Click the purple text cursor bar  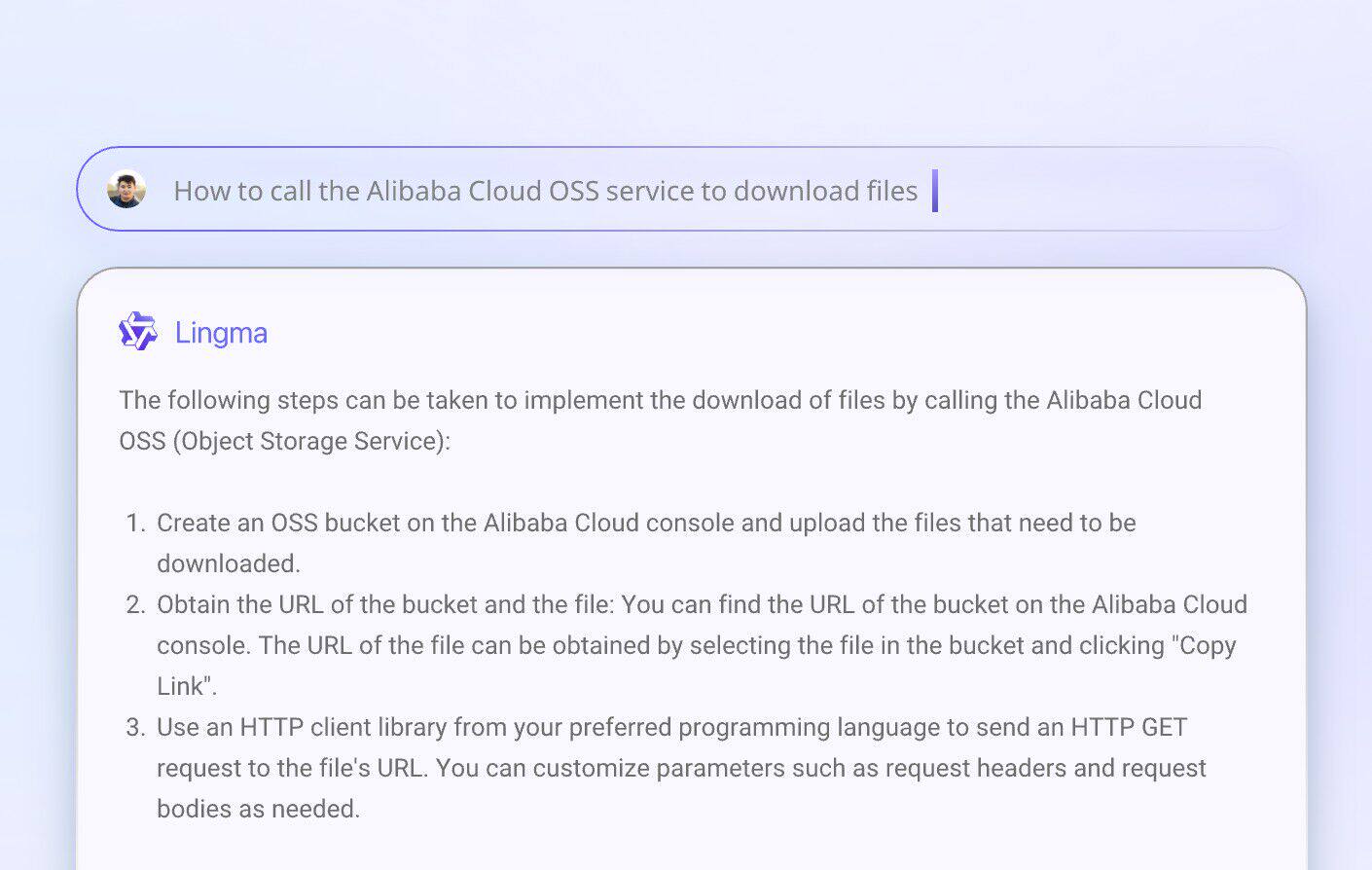tap(934, 191)
